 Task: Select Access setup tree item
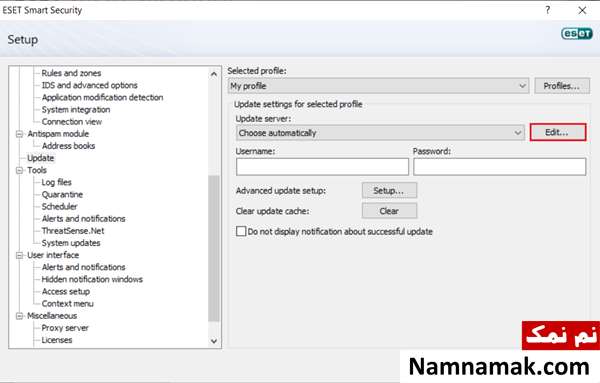click(x=65, y=292)
